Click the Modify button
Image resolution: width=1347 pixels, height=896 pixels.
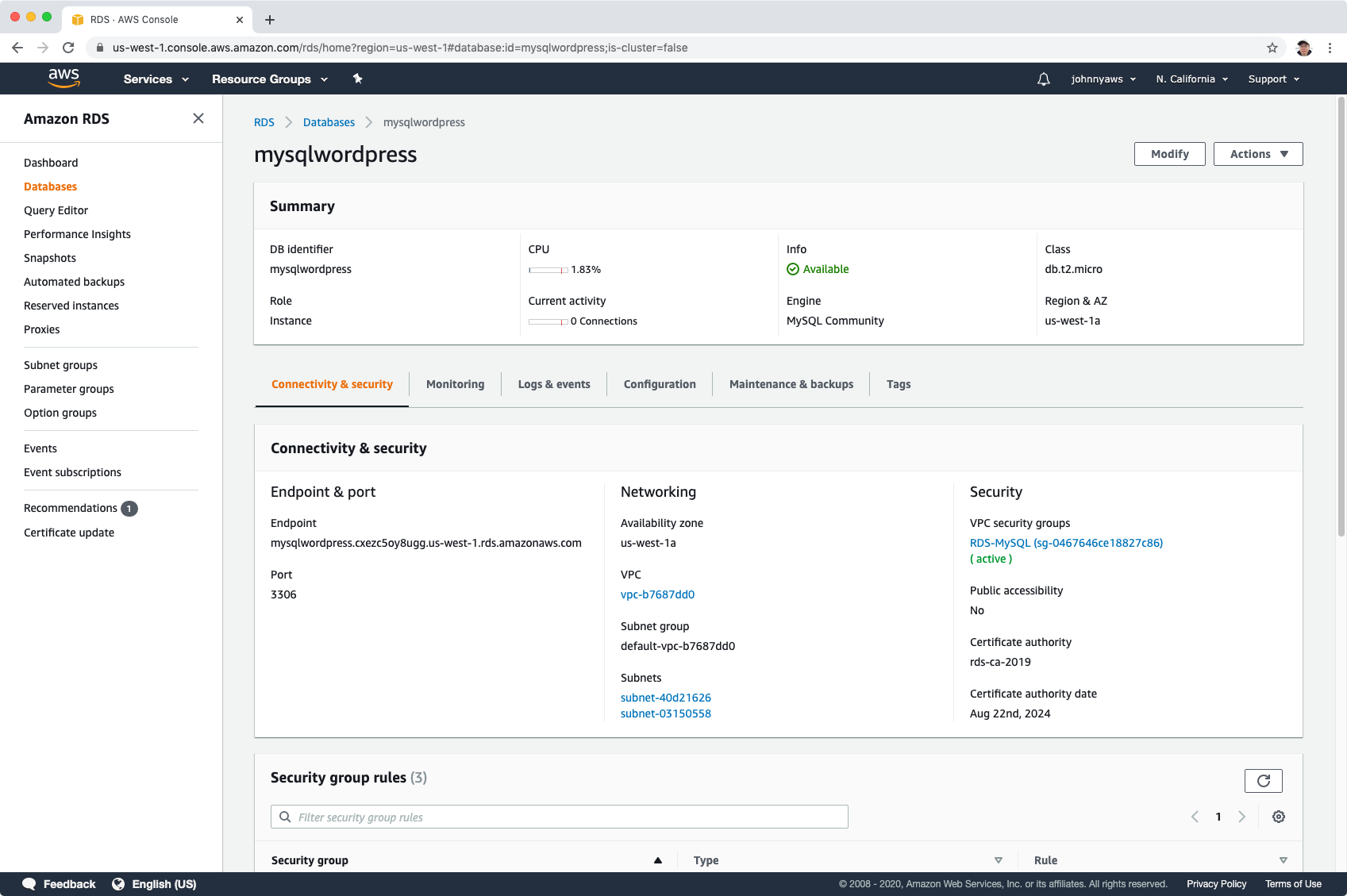[1170, 154]
